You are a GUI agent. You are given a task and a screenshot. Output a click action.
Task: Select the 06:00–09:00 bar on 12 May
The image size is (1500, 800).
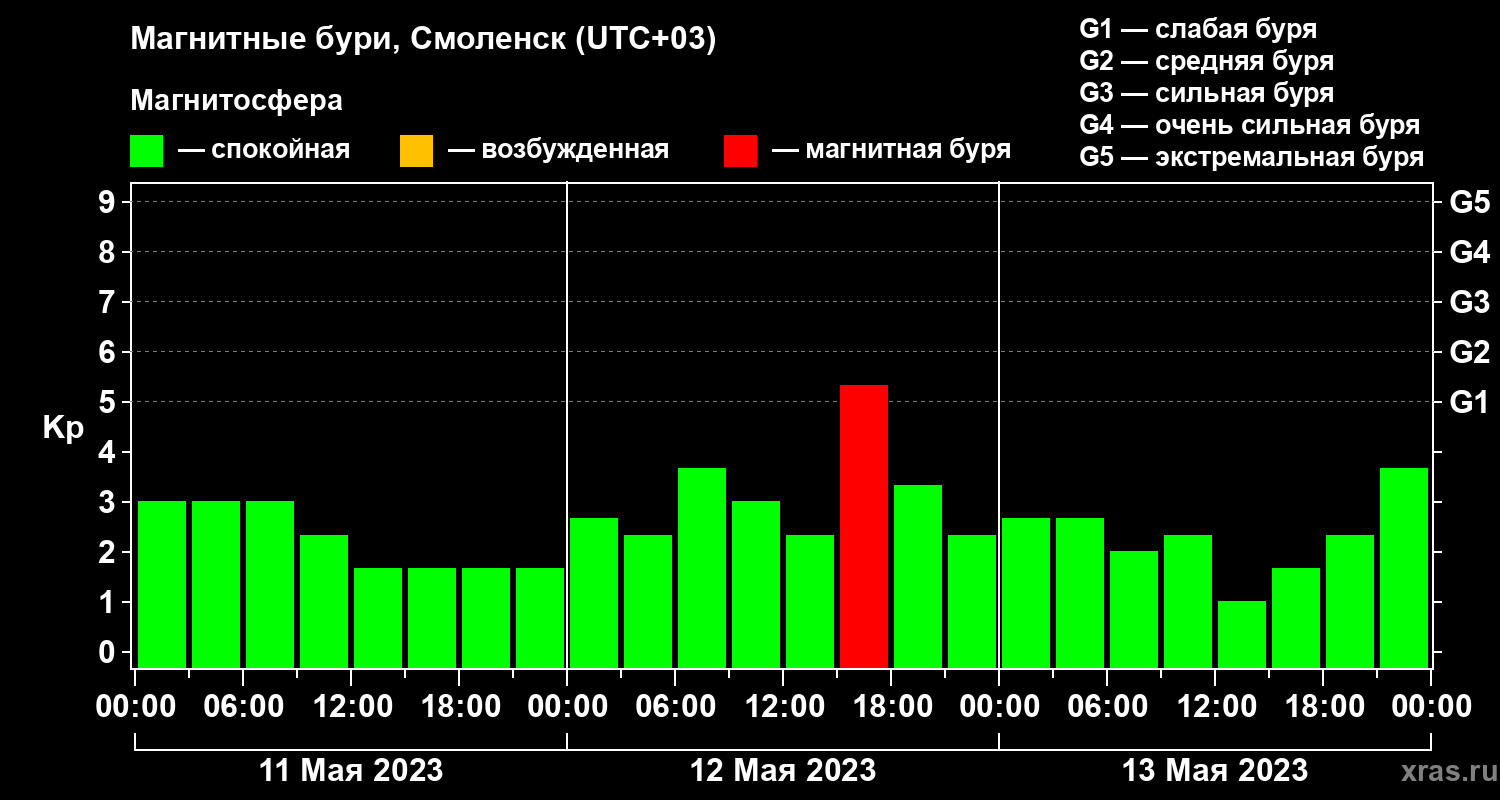pos(702,568)
